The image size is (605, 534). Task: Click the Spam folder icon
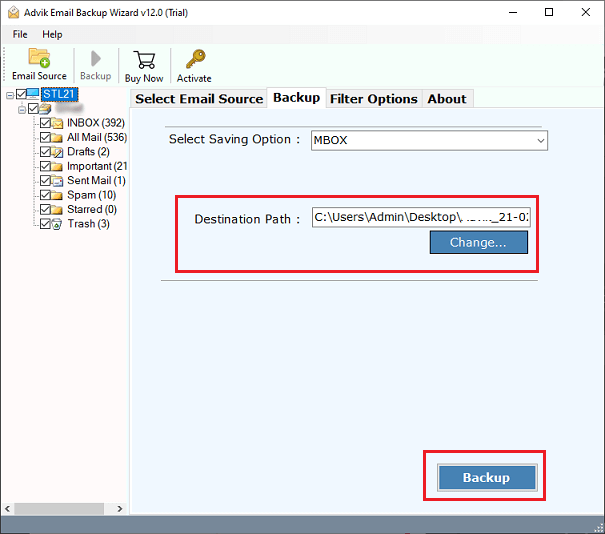coord(57,196)
